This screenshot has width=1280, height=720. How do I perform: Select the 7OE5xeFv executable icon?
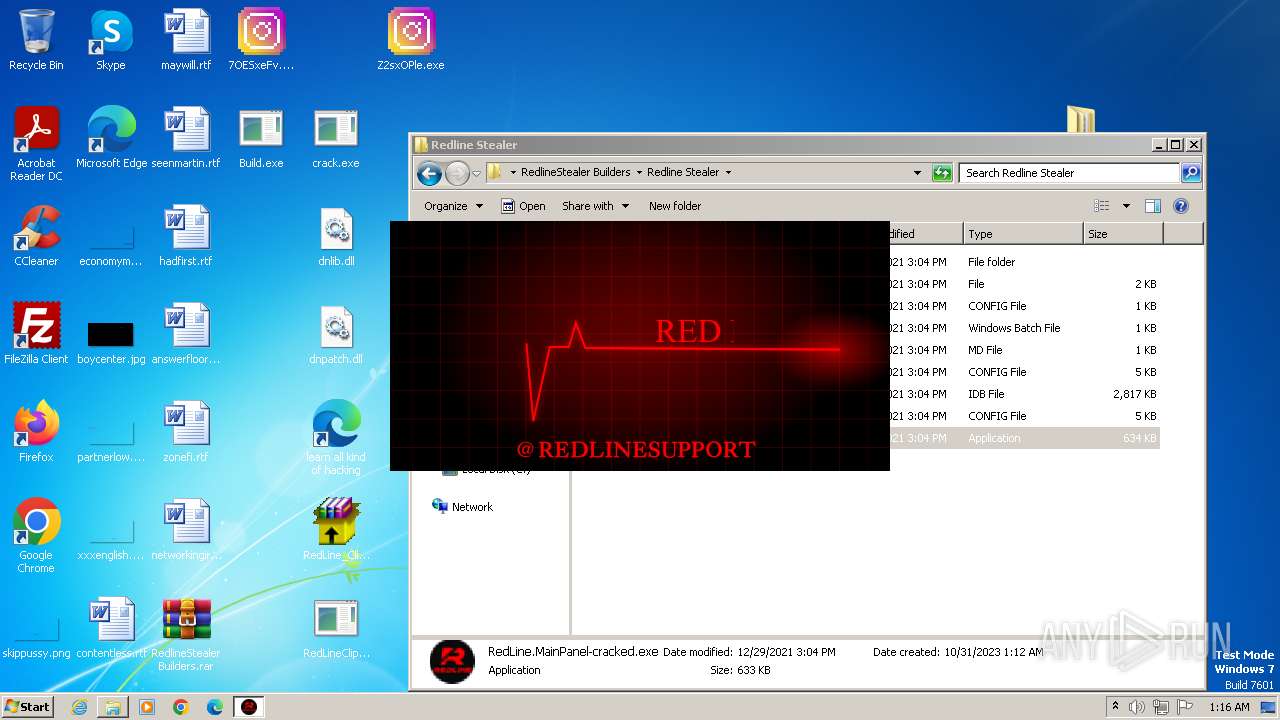[261, 40]
